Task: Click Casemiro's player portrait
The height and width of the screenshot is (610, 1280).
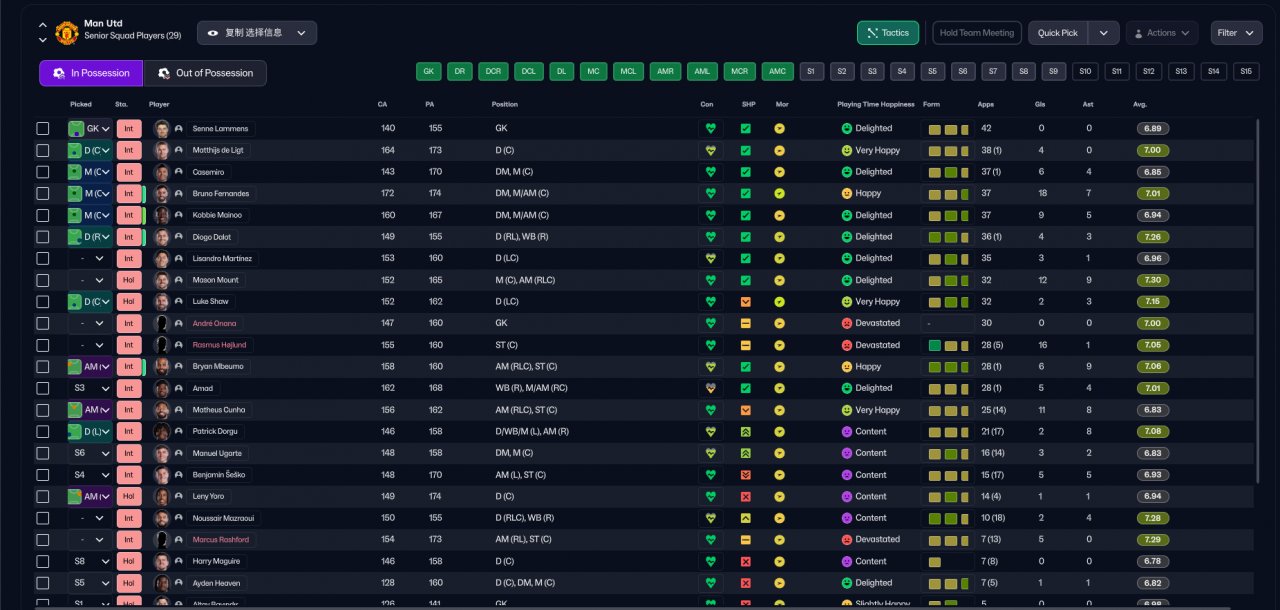Action: (162, 172)
